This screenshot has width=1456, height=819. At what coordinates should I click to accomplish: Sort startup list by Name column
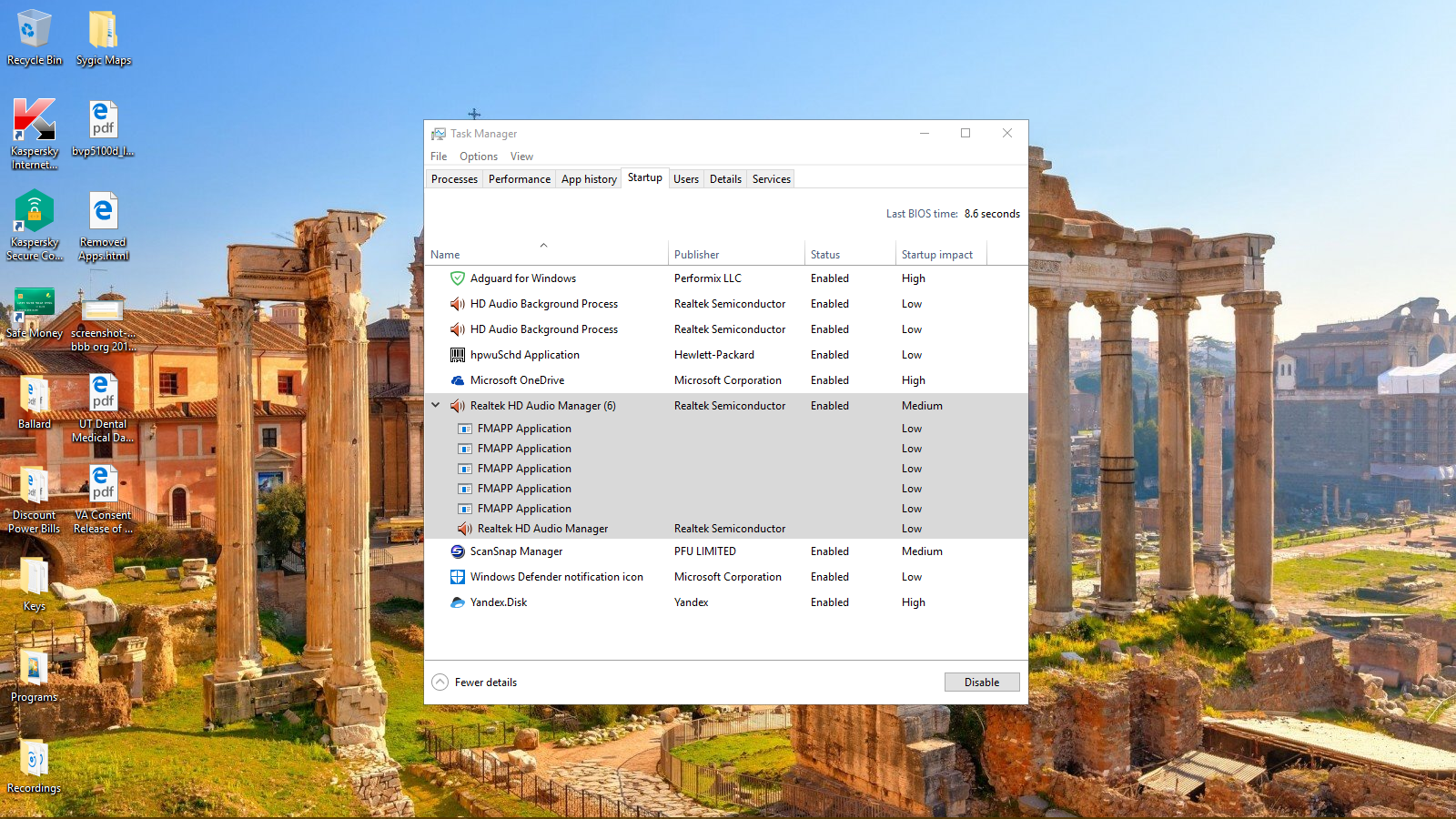click(445, 255)
